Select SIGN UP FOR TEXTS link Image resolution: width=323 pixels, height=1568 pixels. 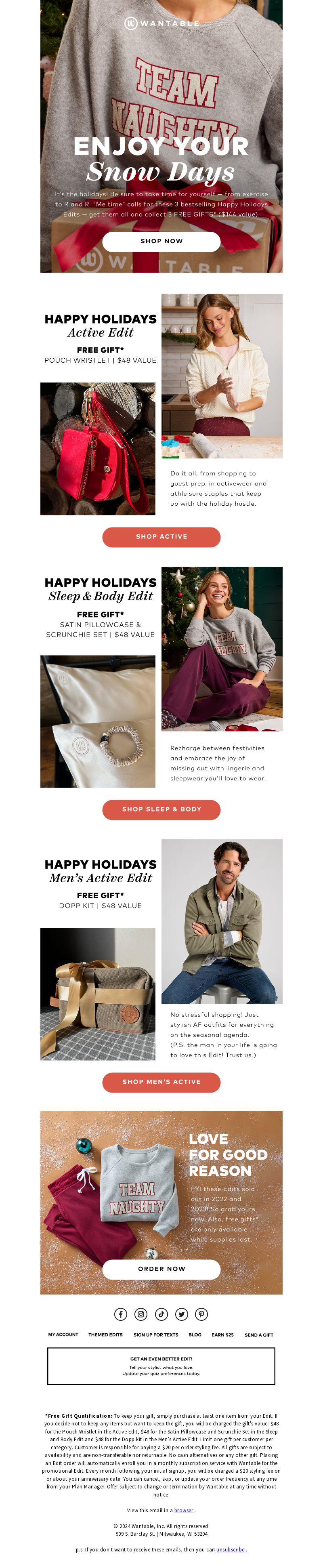pyautogui.click(x=156, y=1334)
